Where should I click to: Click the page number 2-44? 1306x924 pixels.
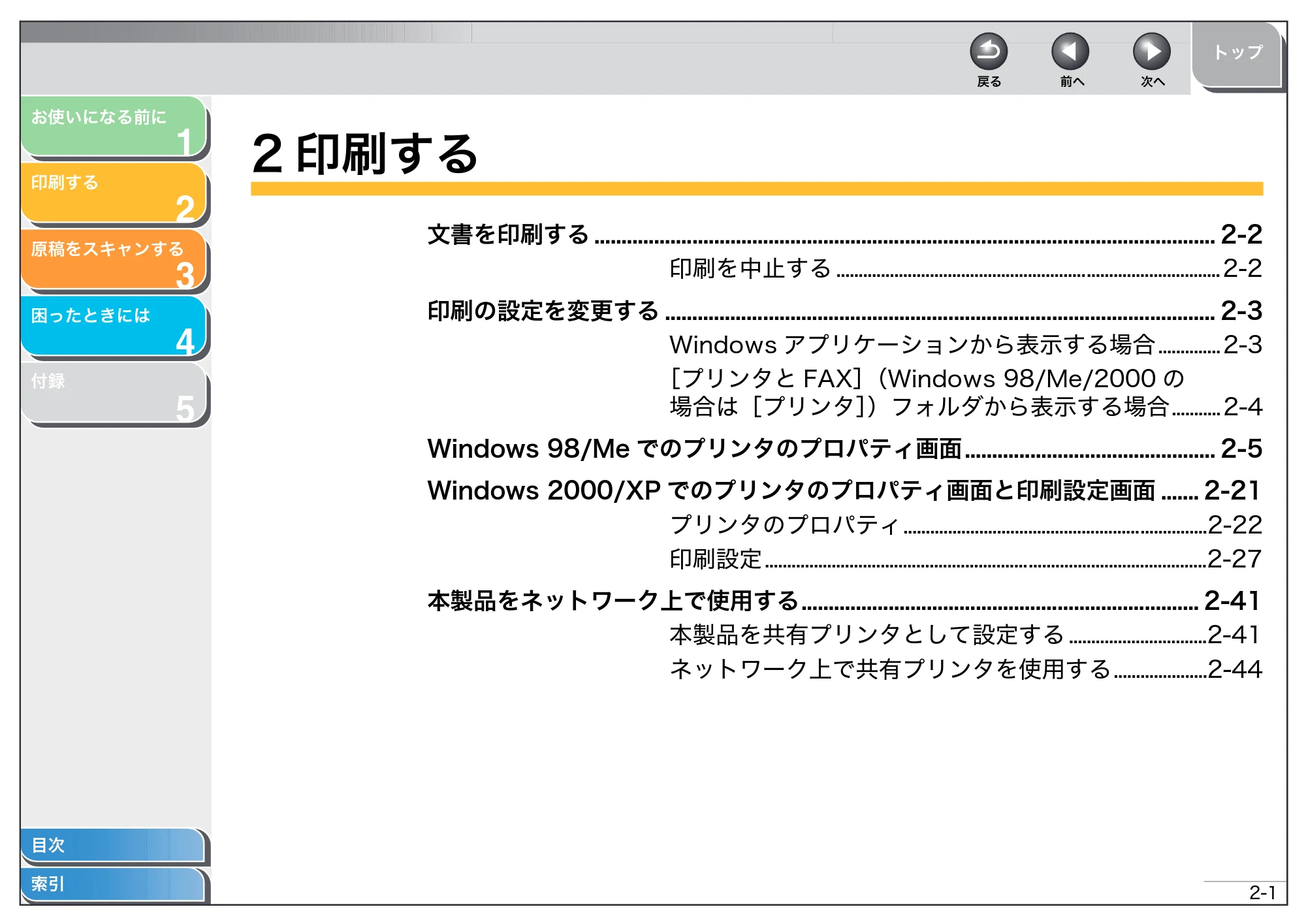[x=1235, y=669]
